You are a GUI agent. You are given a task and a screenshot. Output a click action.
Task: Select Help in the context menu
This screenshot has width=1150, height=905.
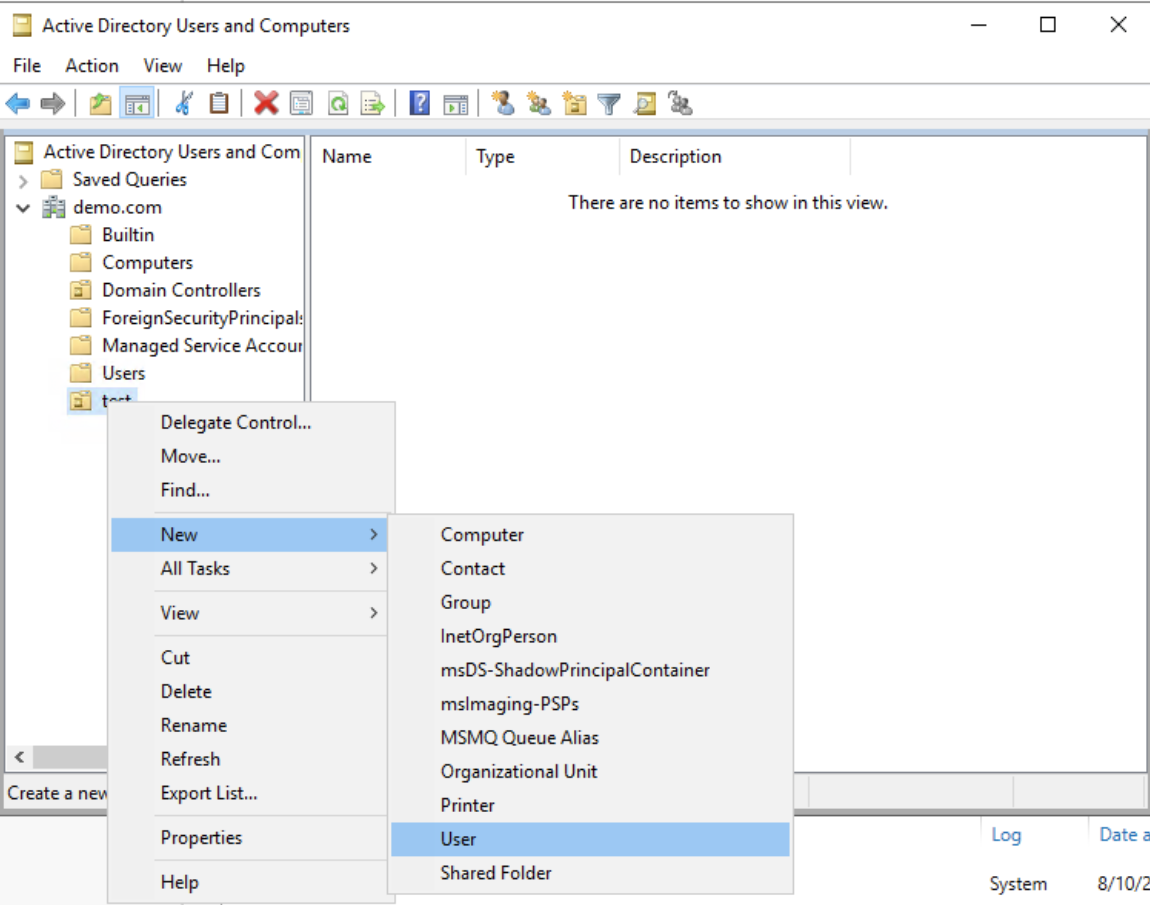click(249, 882)
